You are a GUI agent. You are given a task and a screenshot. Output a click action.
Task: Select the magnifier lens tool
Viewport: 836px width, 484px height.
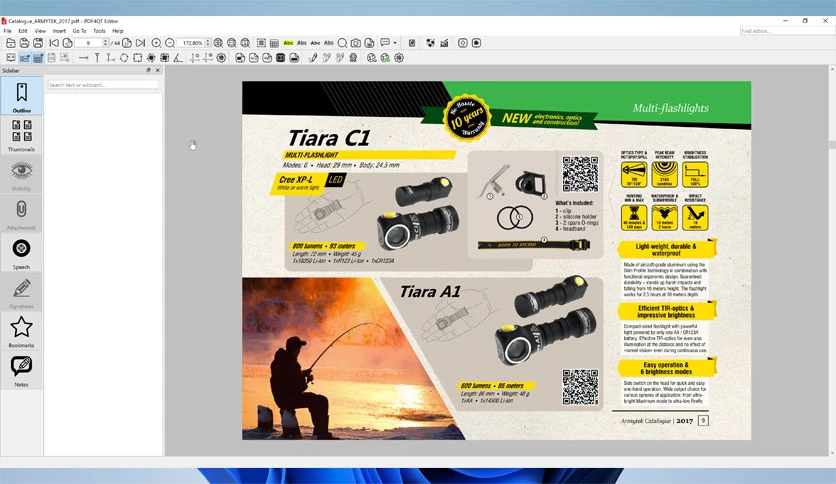[342, 43]
